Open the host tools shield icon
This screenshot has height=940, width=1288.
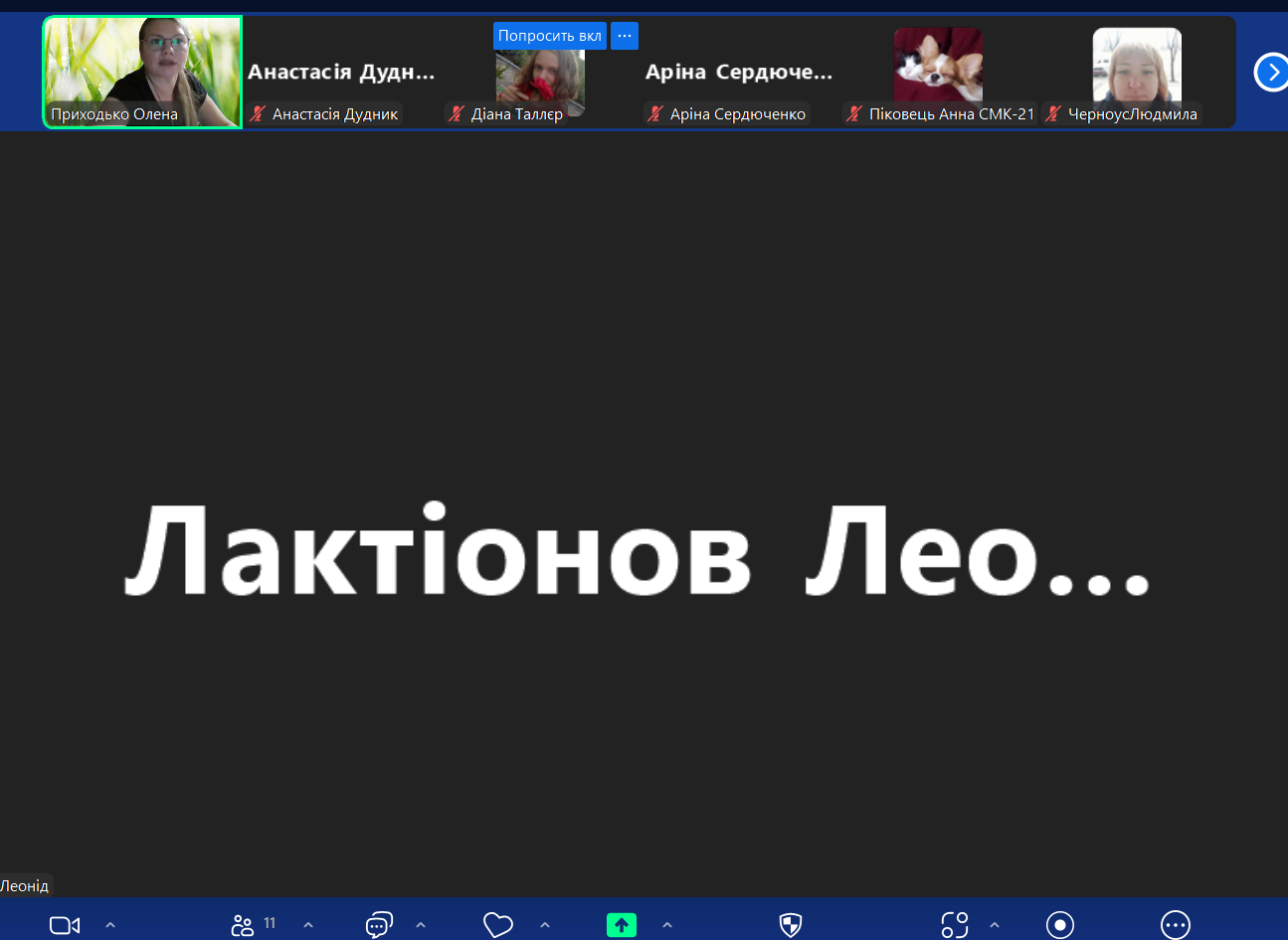click(x=791, y=925)
